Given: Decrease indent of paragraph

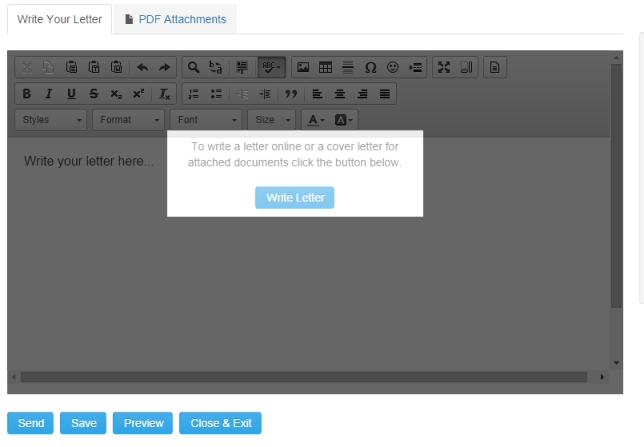Looking at the screenshot, I should 242,94.
